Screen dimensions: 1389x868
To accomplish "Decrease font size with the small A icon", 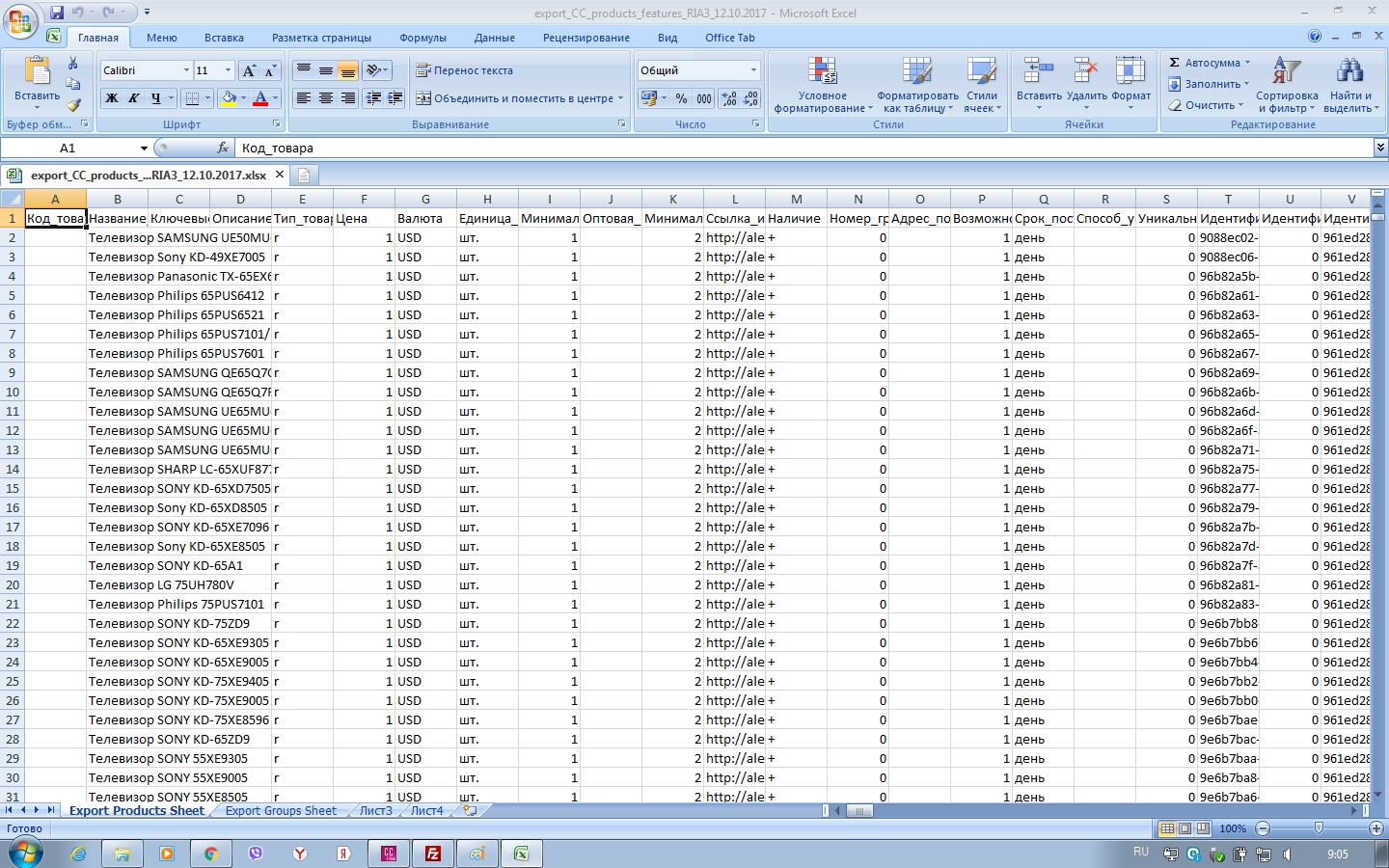I will pyautogui.click(x=270, y=70).
